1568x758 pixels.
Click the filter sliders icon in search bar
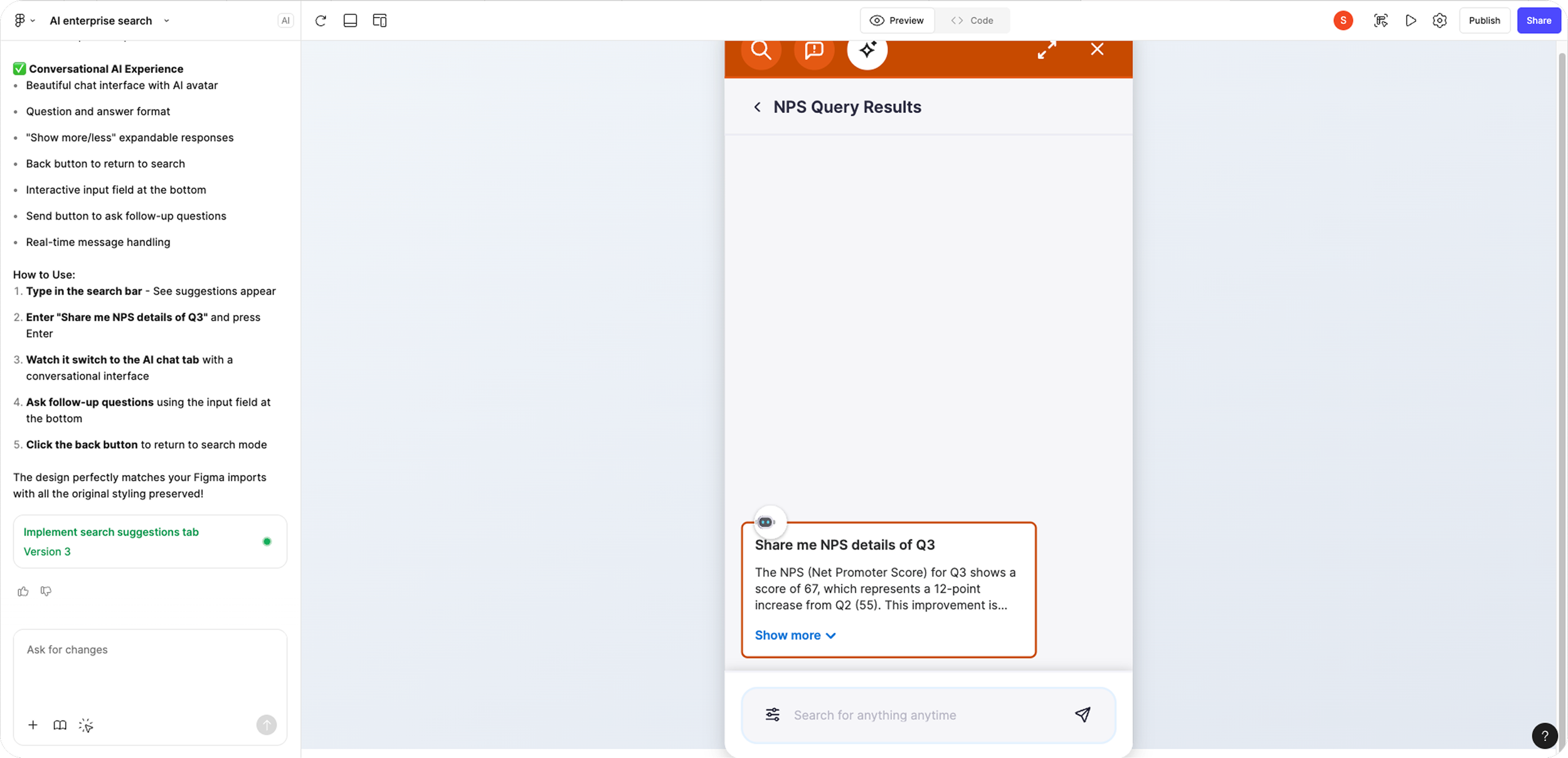click(x=773, y=715)
